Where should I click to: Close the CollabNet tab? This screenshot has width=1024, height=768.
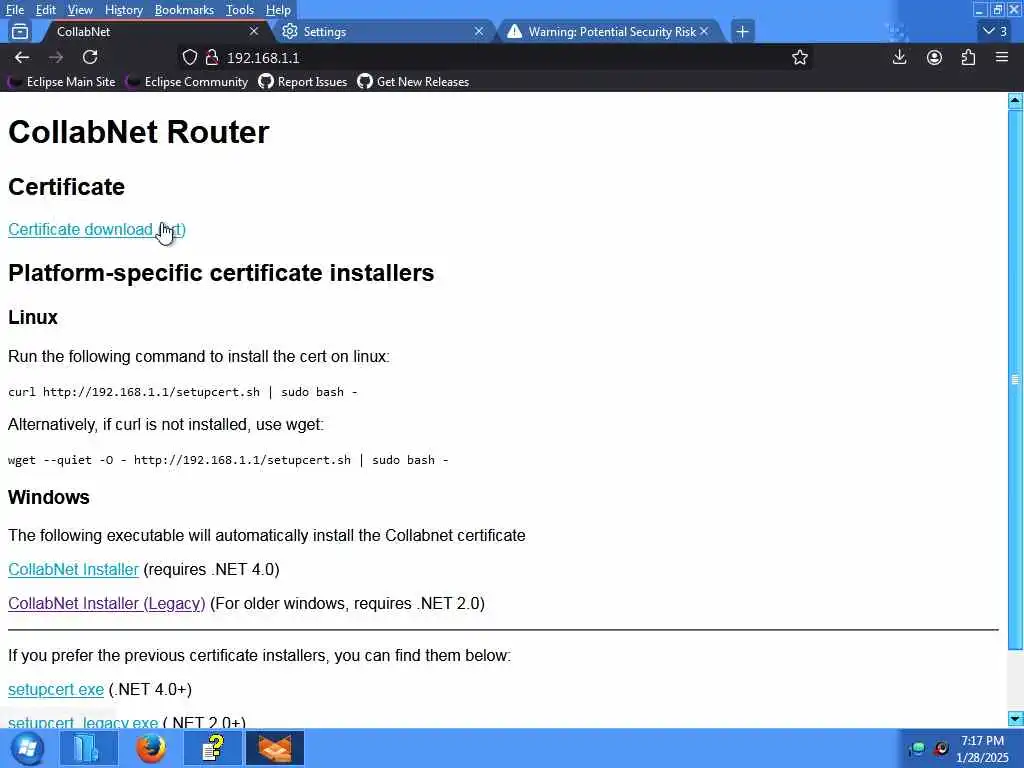pyautogui.click(x=253, y=31)
